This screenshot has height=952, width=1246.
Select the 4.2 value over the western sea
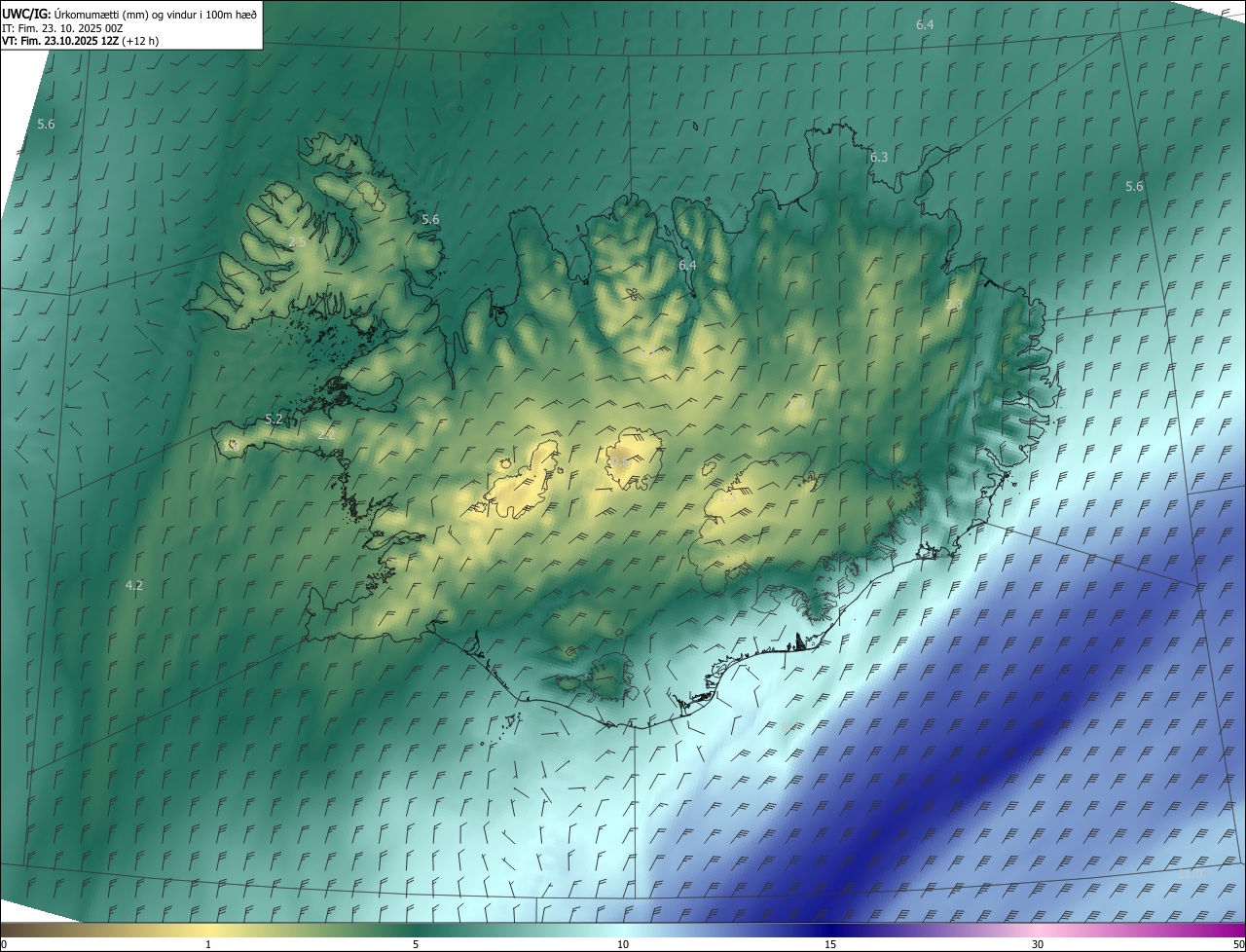134,585
